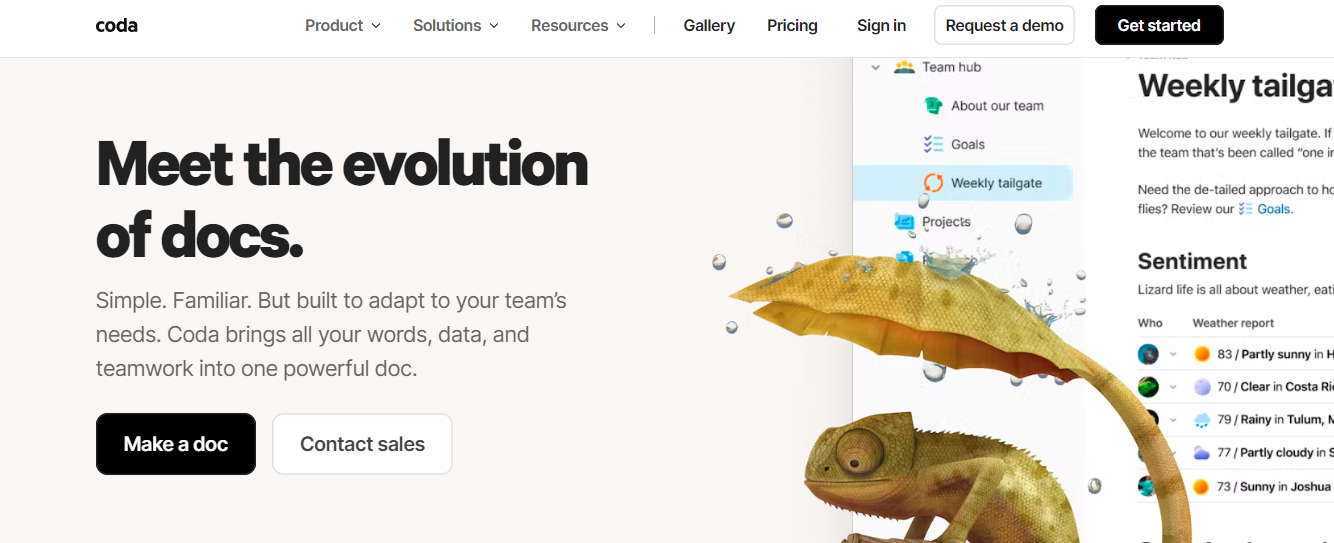Image resolution: width=1334 pixels, height=543 pixels.
Task: Click the Team hub people icon
Action: coord(904,67)
